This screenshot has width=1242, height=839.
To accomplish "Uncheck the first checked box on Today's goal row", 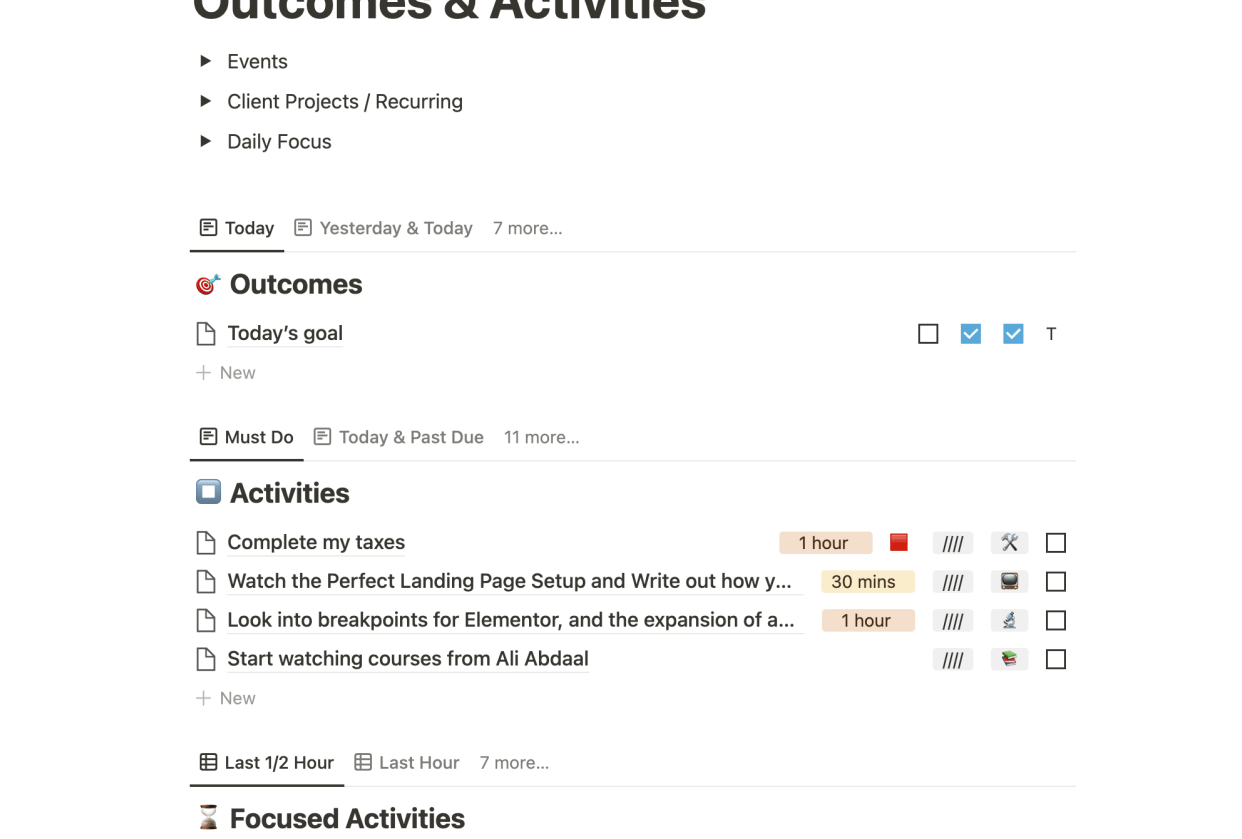I will 970,333.
